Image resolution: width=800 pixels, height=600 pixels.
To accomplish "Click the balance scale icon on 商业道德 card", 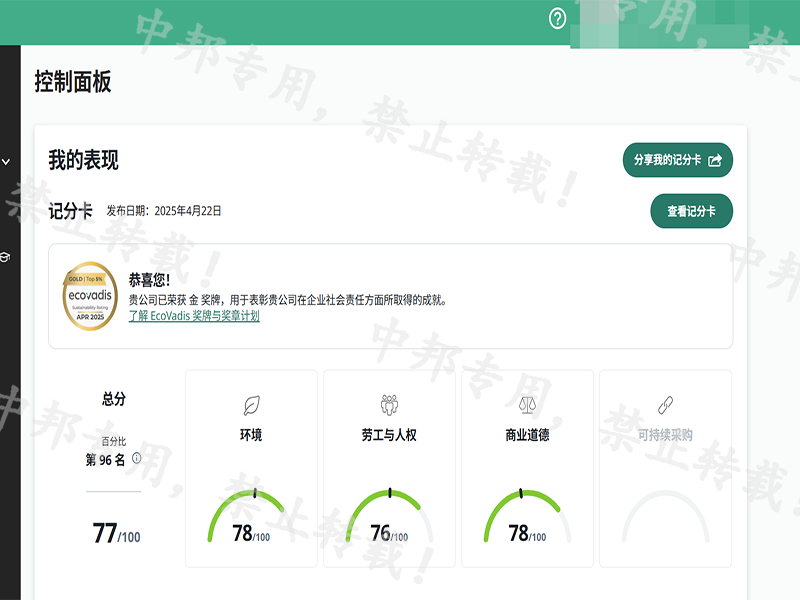I will coord(527,405).
